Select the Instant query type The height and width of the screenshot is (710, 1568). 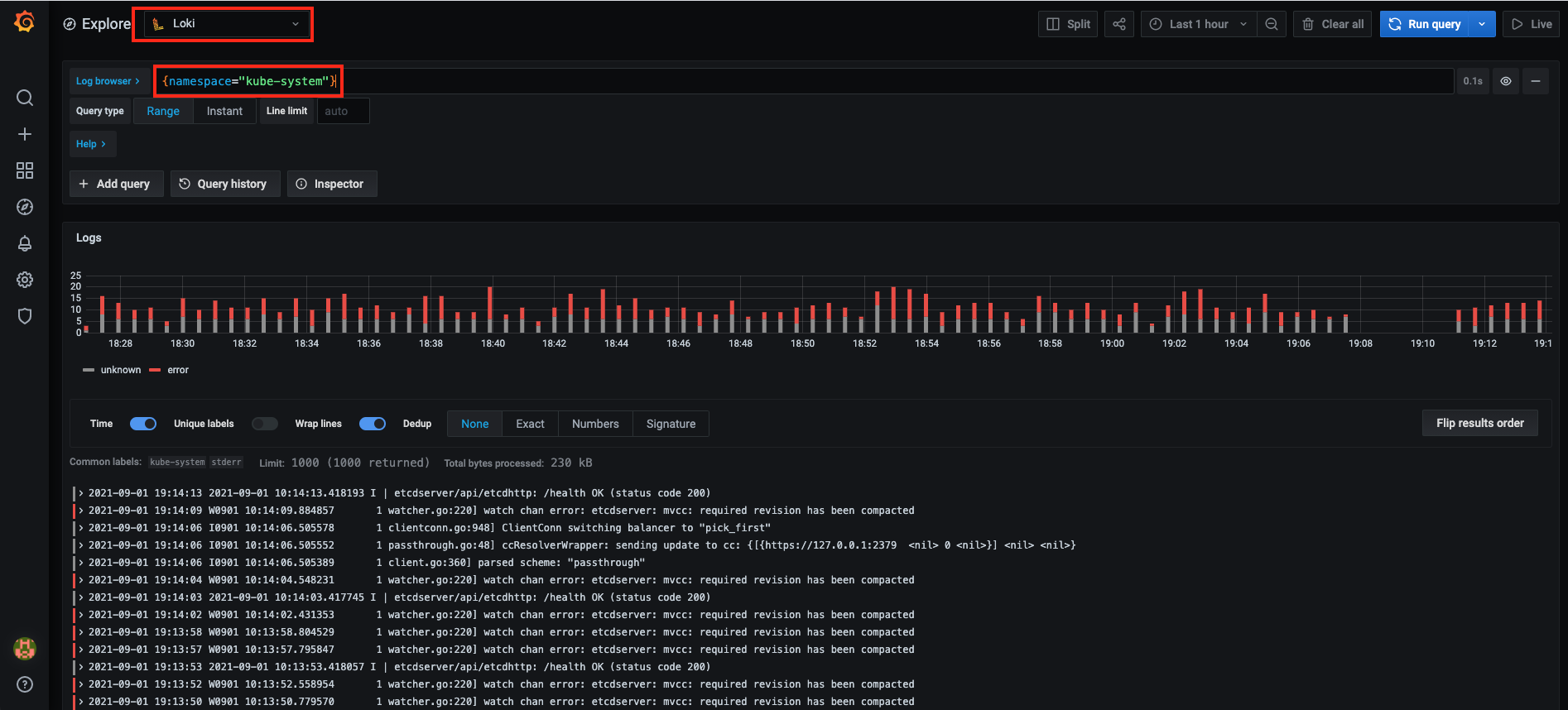[224, 111]
